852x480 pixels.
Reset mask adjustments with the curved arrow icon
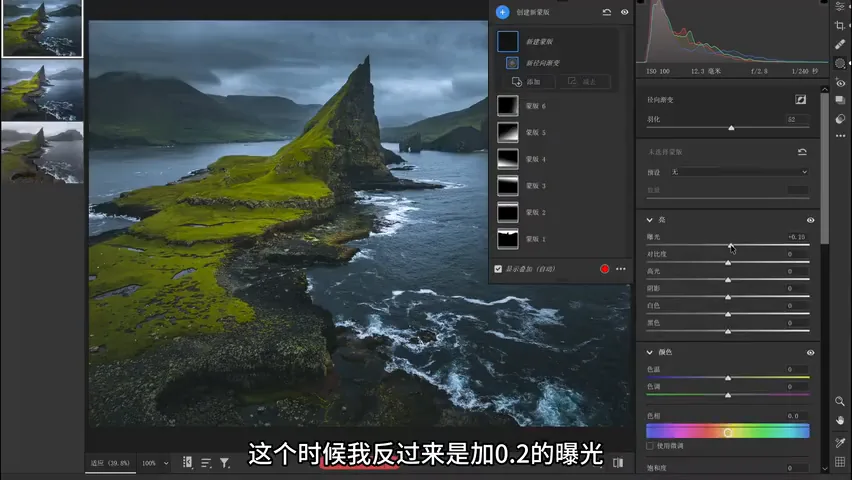click(802, 152)
